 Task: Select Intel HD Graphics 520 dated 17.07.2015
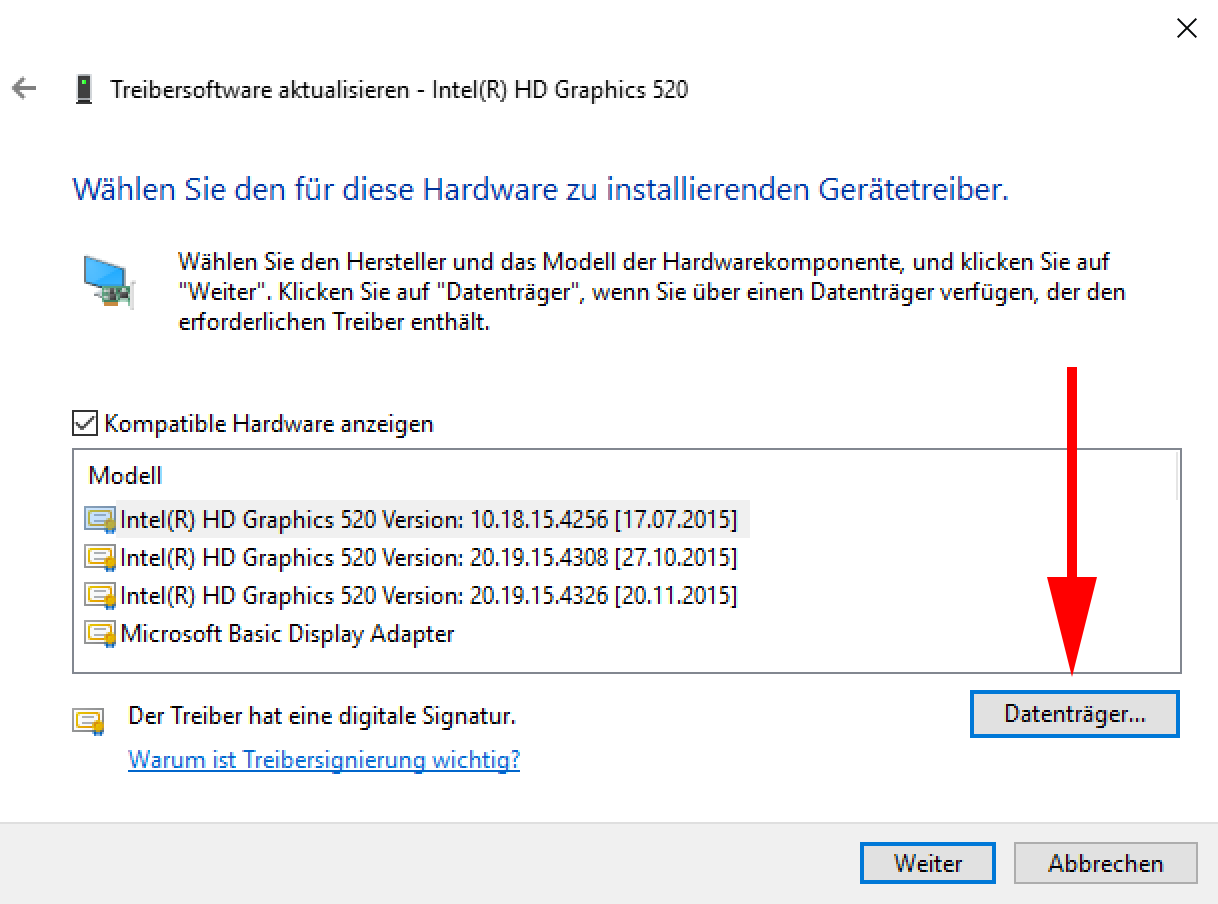428,519
